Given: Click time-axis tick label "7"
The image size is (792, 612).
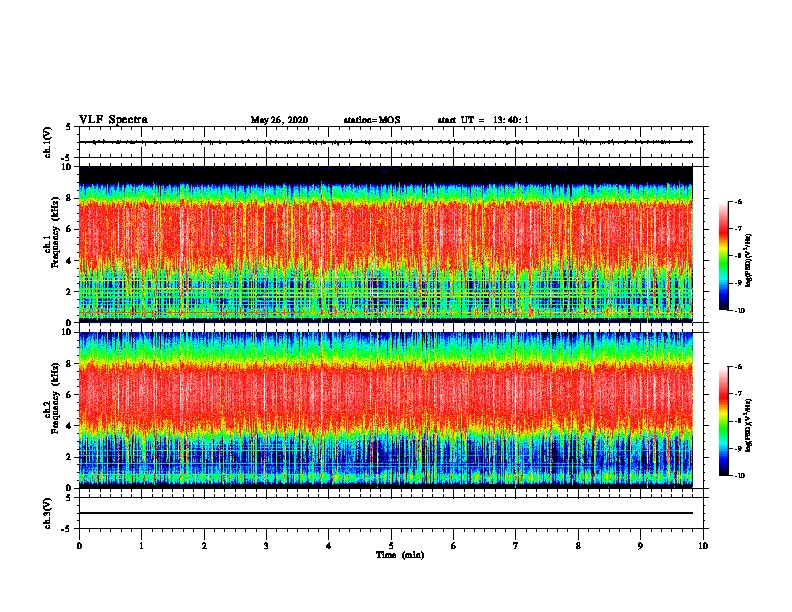Looking at the screenshot, I should click(x=516, y=546).
